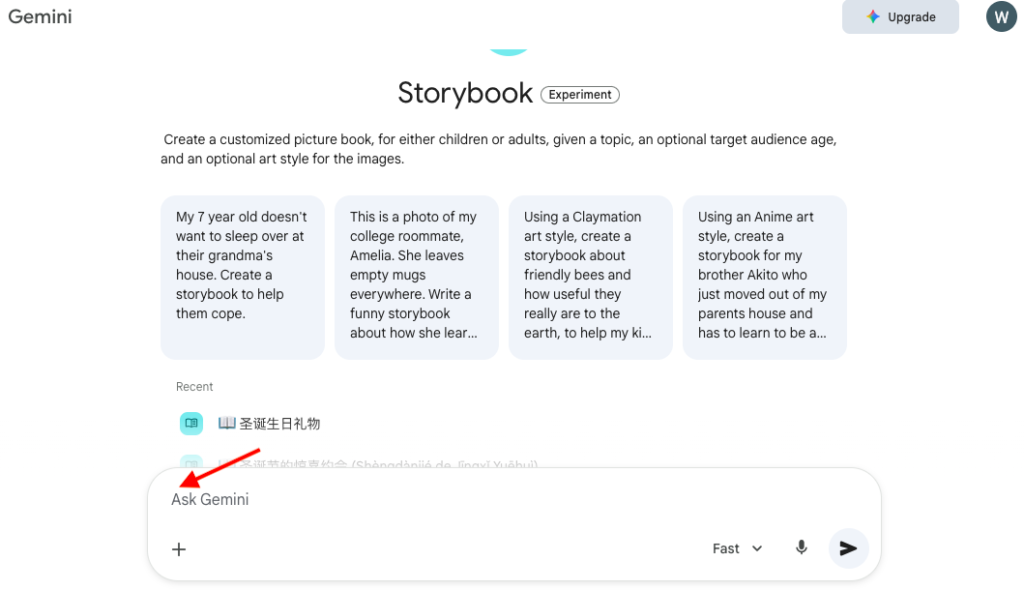Click the Gemini logo
The width and height of the screenshot is (1024, 591).
[40, 16]
